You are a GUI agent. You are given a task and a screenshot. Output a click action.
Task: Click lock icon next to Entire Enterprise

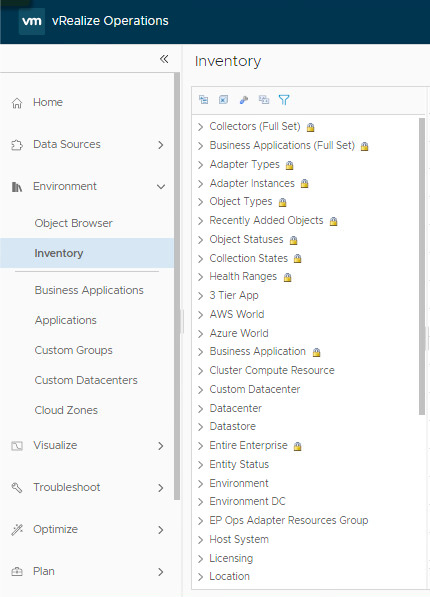[297, 446]
